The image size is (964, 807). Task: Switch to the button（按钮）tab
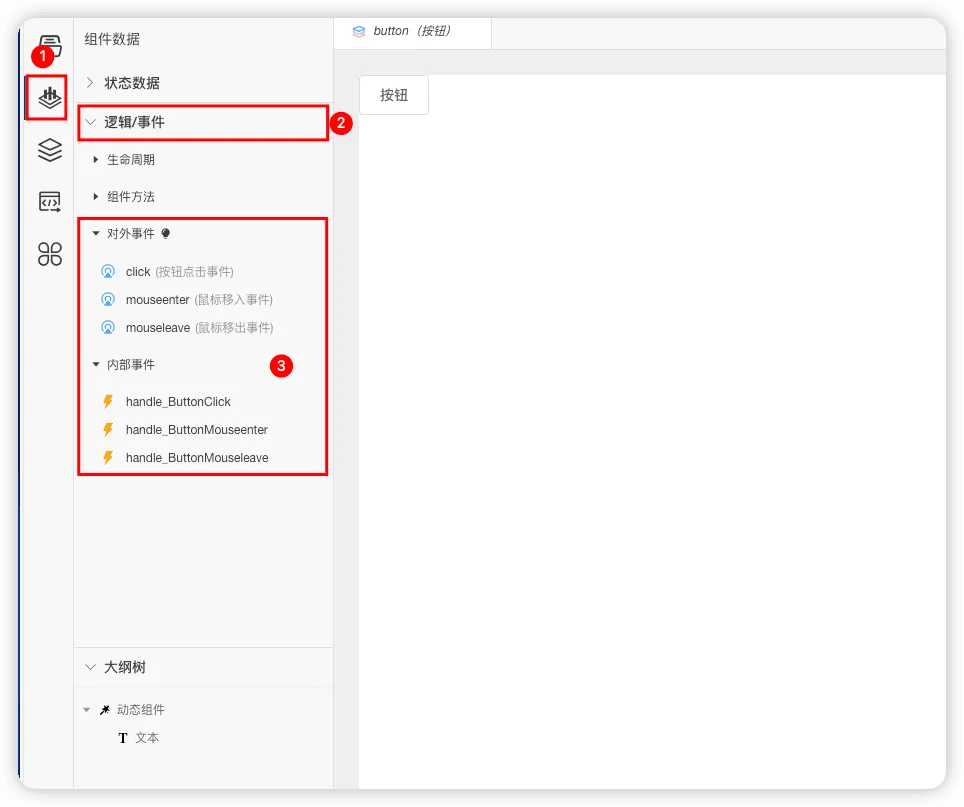413,31
